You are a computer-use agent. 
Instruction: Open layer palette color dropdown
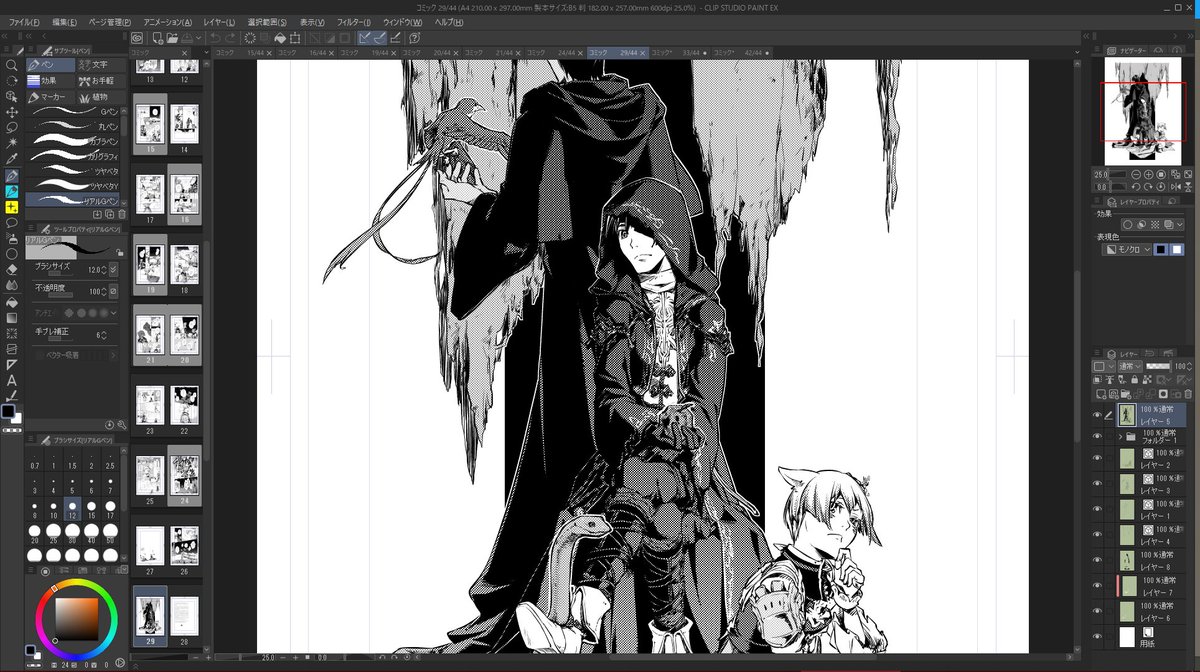tap(1104, 367)
